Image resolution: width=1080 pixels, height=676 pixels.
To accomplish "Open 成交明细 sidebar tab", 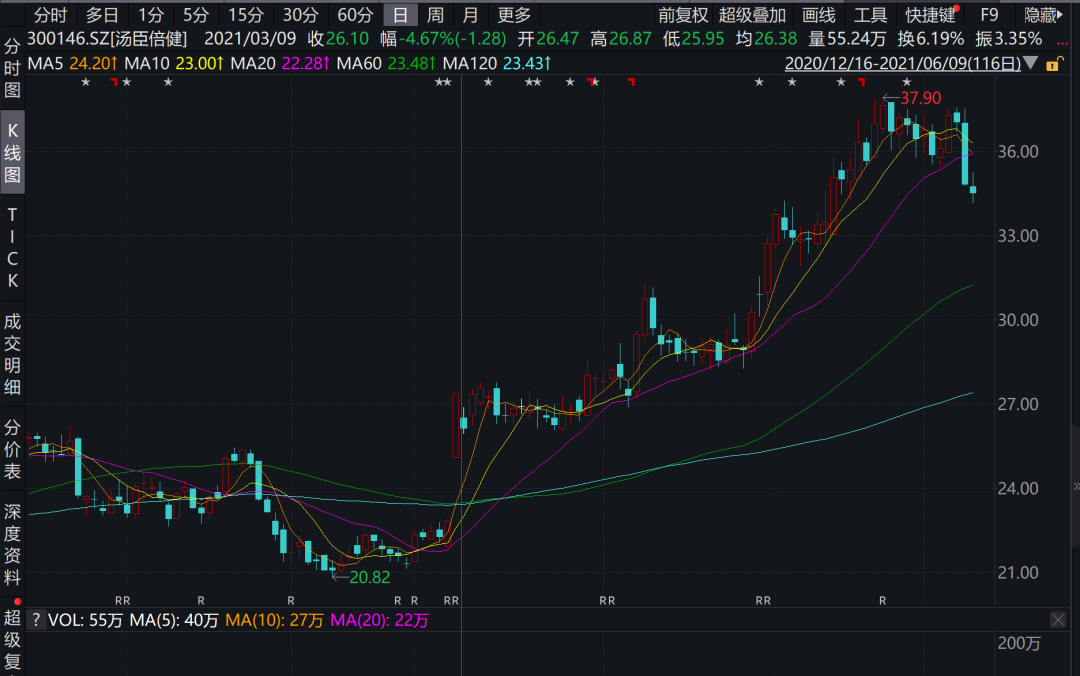I will click(13, 354).
